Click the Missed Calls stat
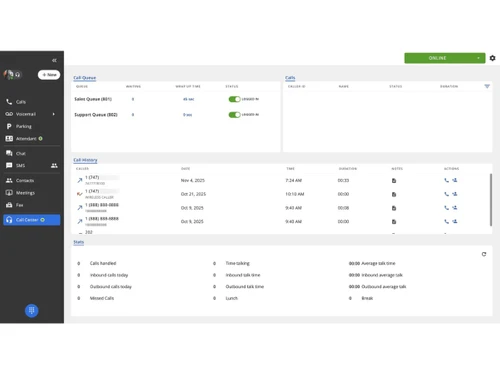 [x=102, y=298]
